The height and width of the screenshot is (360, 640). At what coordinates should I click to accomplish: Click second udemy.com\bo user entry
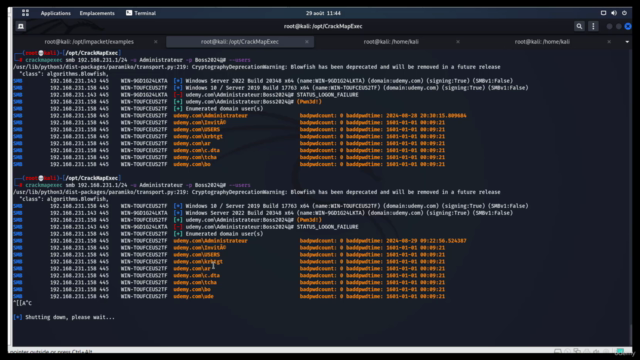[192, 290]
